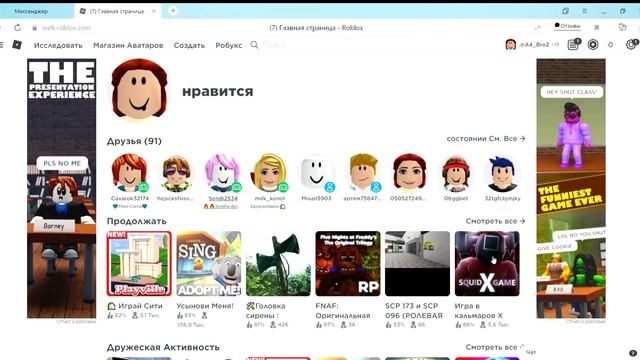Click the Отзывы button in the browser
The image size is (640, 360).
click(x=567, y=26)
